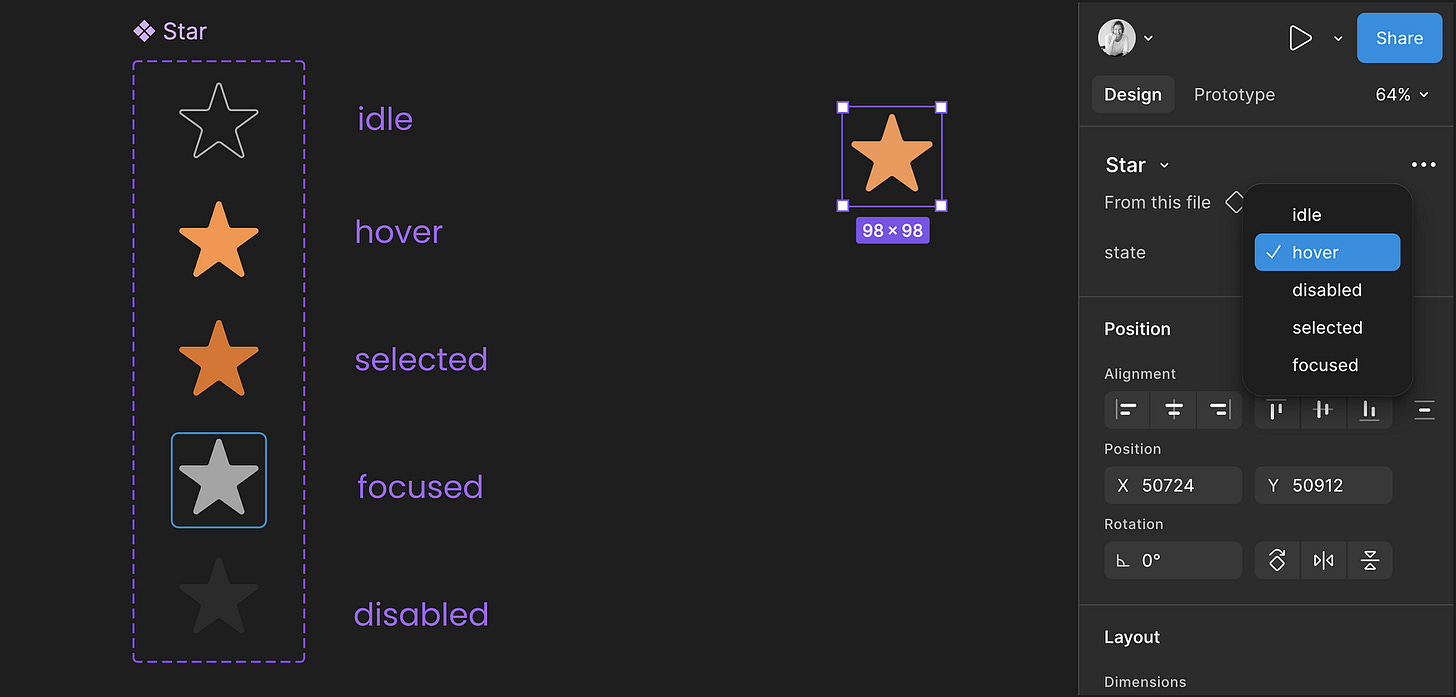Click the flip horizontal icon
The height and width of the screenshot is (697, 1456).
pos(1323,560)
